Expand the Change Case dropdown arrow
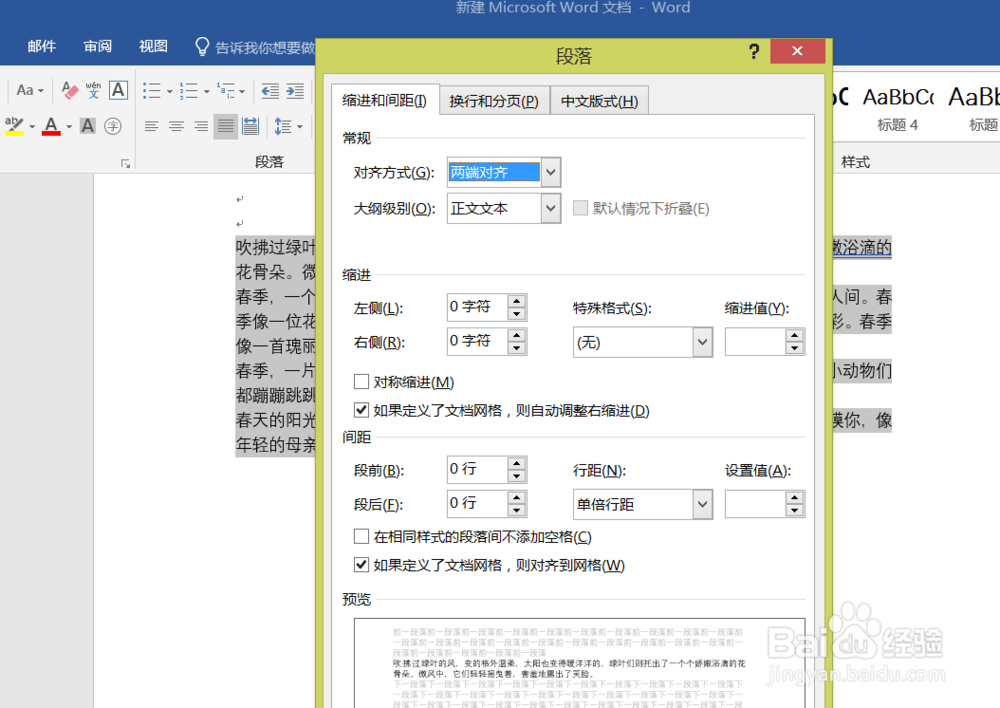This screenshot has height=708, width=1000. point(41,91)
